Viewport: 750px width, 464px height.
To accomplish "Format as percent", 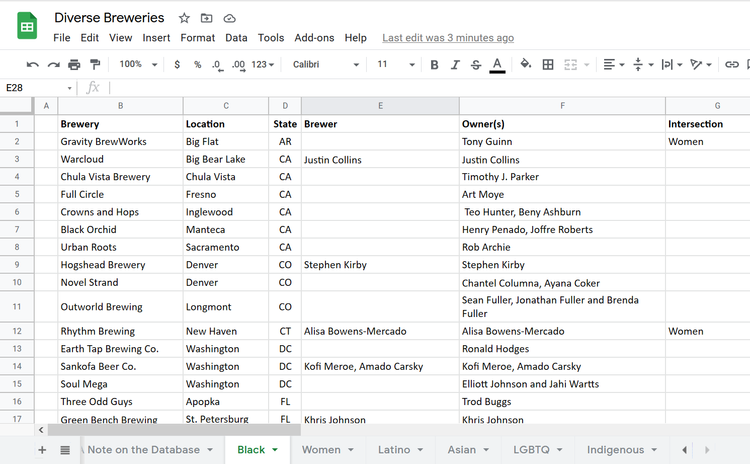I will (x=198, y=65).
